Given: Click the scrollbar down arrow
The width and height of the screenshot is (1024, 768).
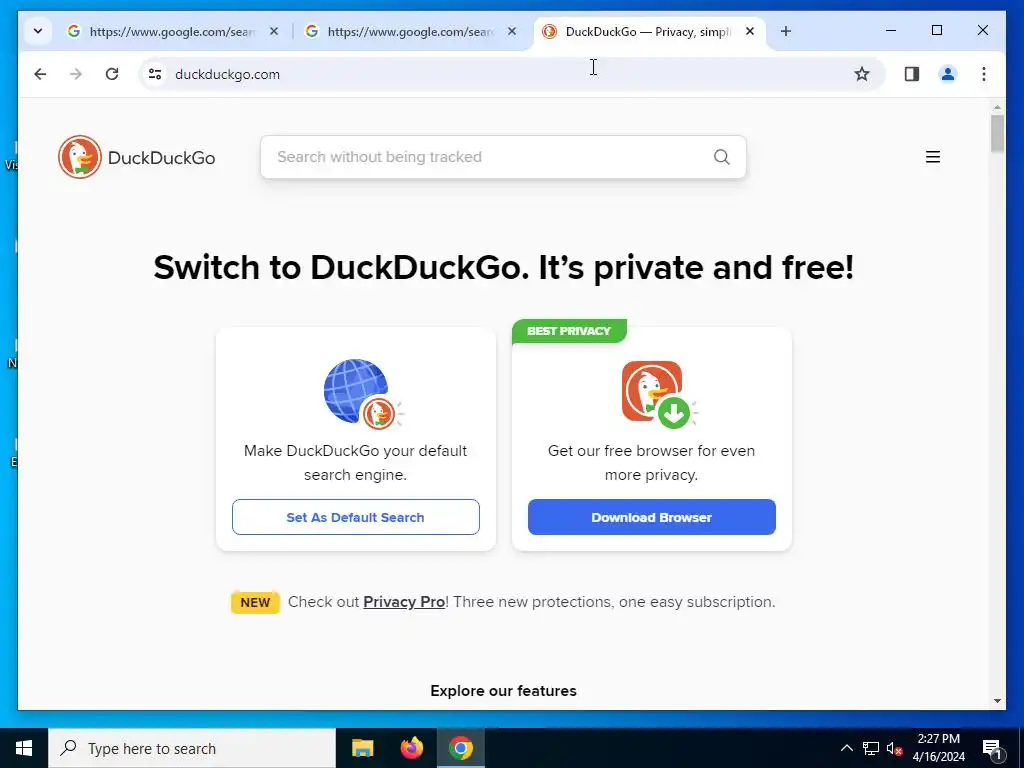Looking at the screenshot, I should coord(997,701).
